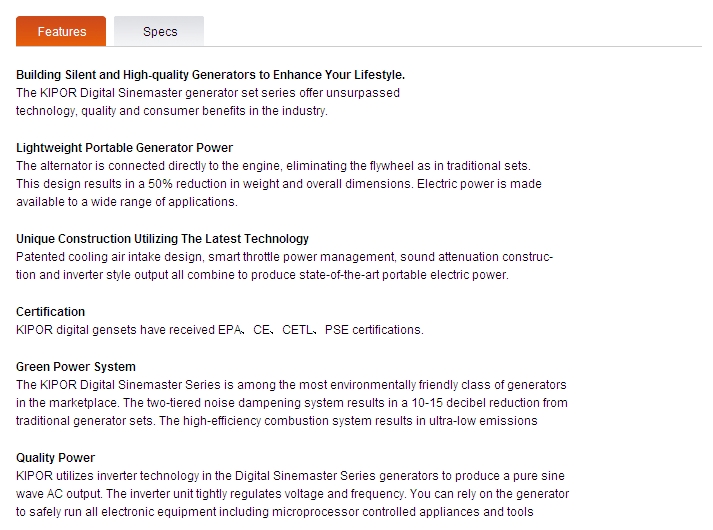Viewport: 713px width, 530px height.
Task: Click the "Certification" heading
Action: [x=50, y=312]
